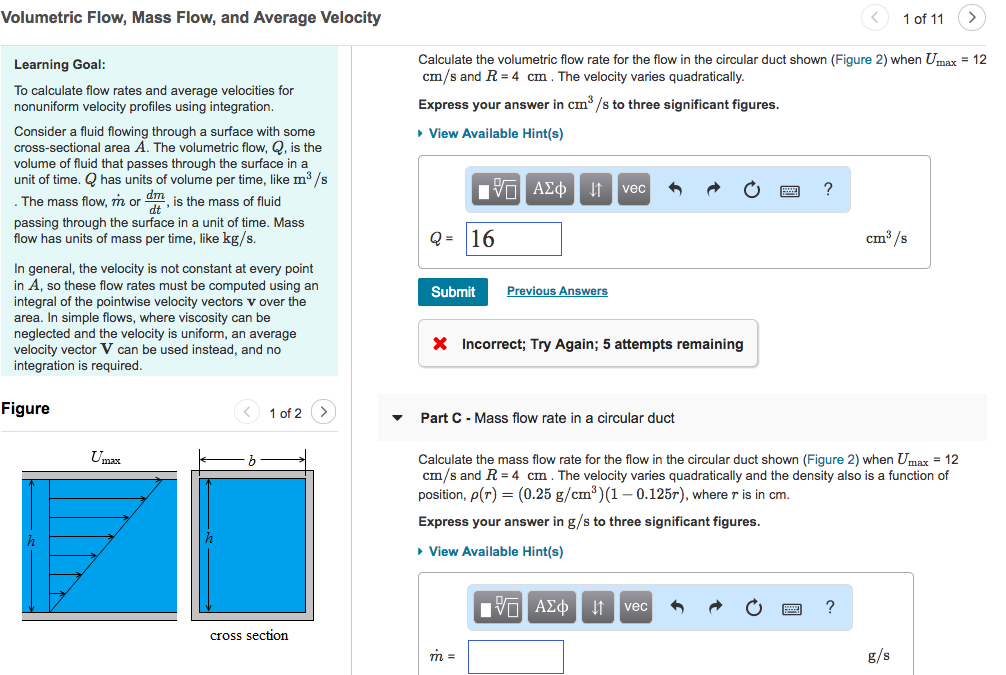Click the redo arrow in Part B toolbar
This screenshot has width=1006, height=675.
(714, 189)
